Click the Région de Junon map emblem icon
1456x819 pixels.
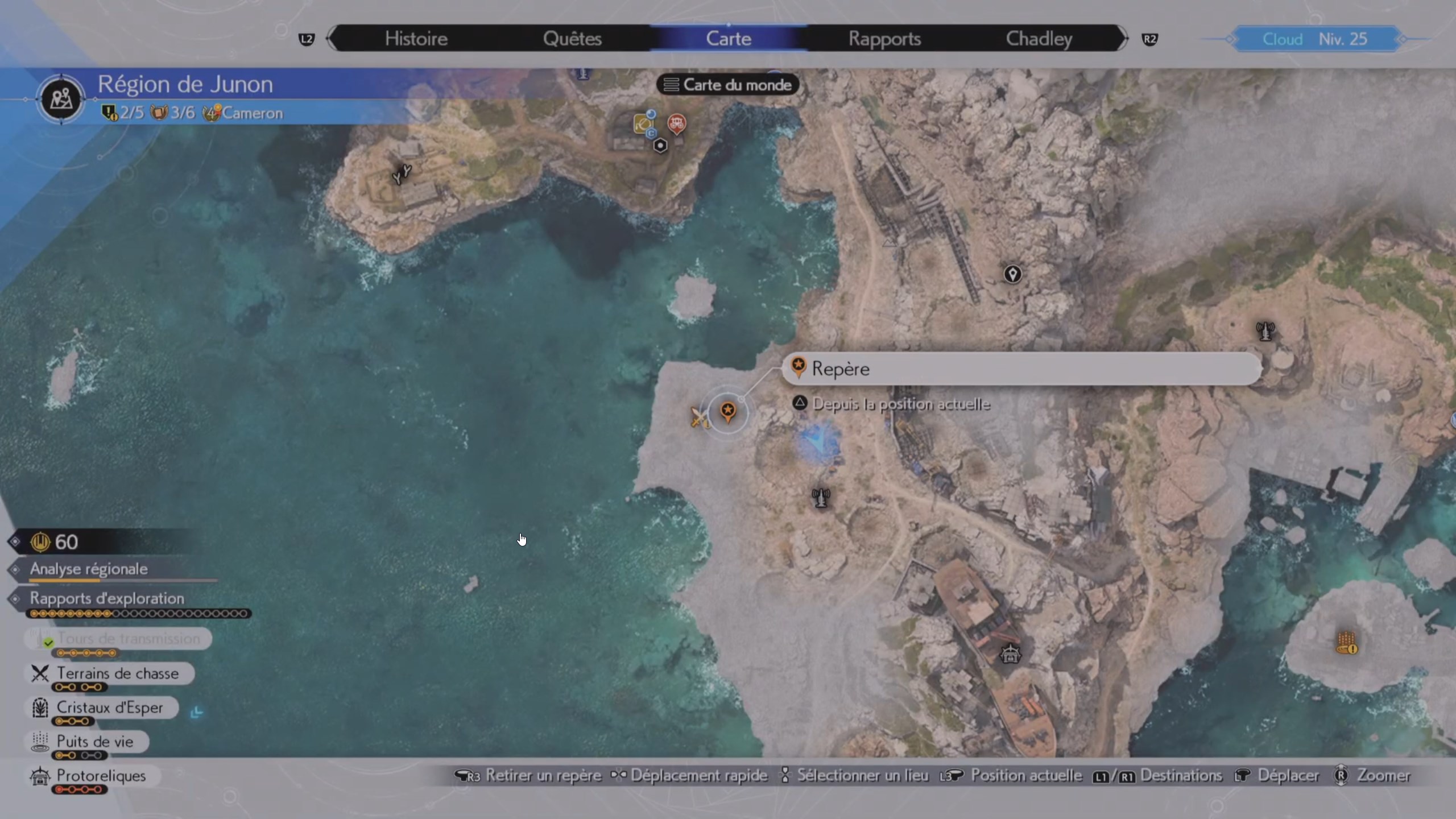pyautogui.click(x=61, y=98)
